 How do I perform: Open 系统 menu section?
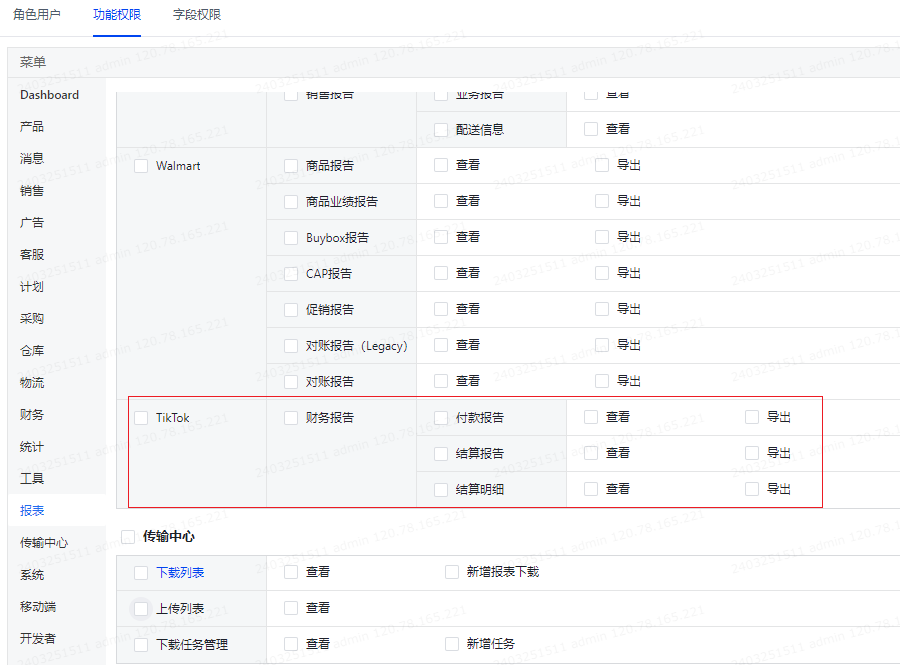pyautogui.click(x=32, y=575)
